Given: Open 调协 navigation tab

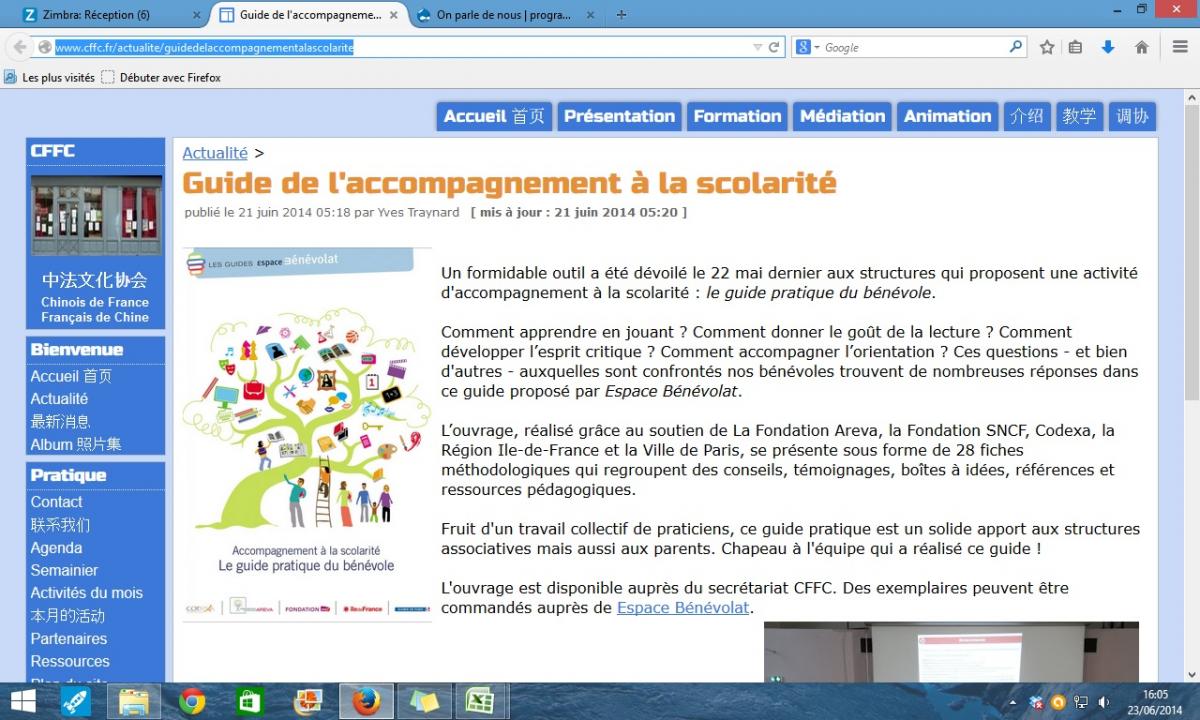Looking at the screenshot, I should click(x=1132, y=116).
